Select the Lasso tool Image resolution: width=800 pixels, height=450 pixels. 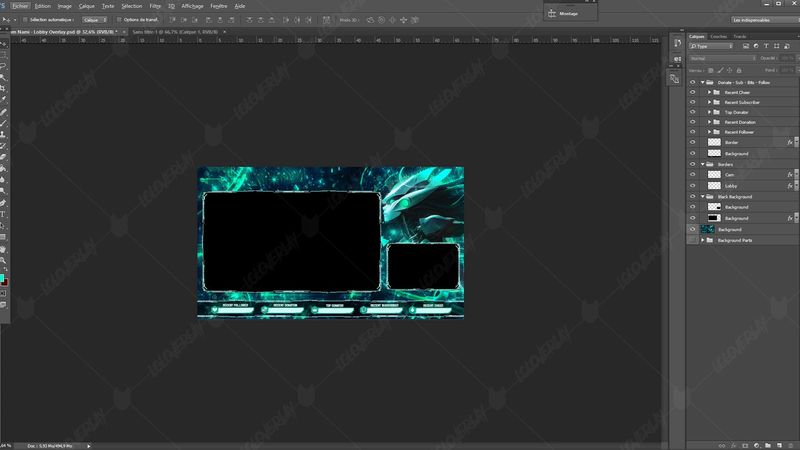4,65
